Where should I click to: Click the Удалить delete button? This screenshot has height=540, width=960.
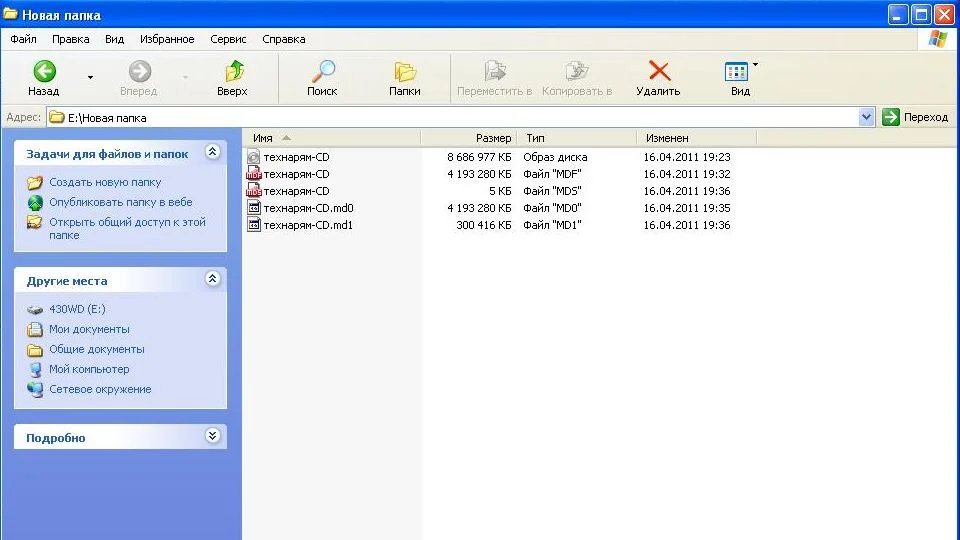coord(658,78)
